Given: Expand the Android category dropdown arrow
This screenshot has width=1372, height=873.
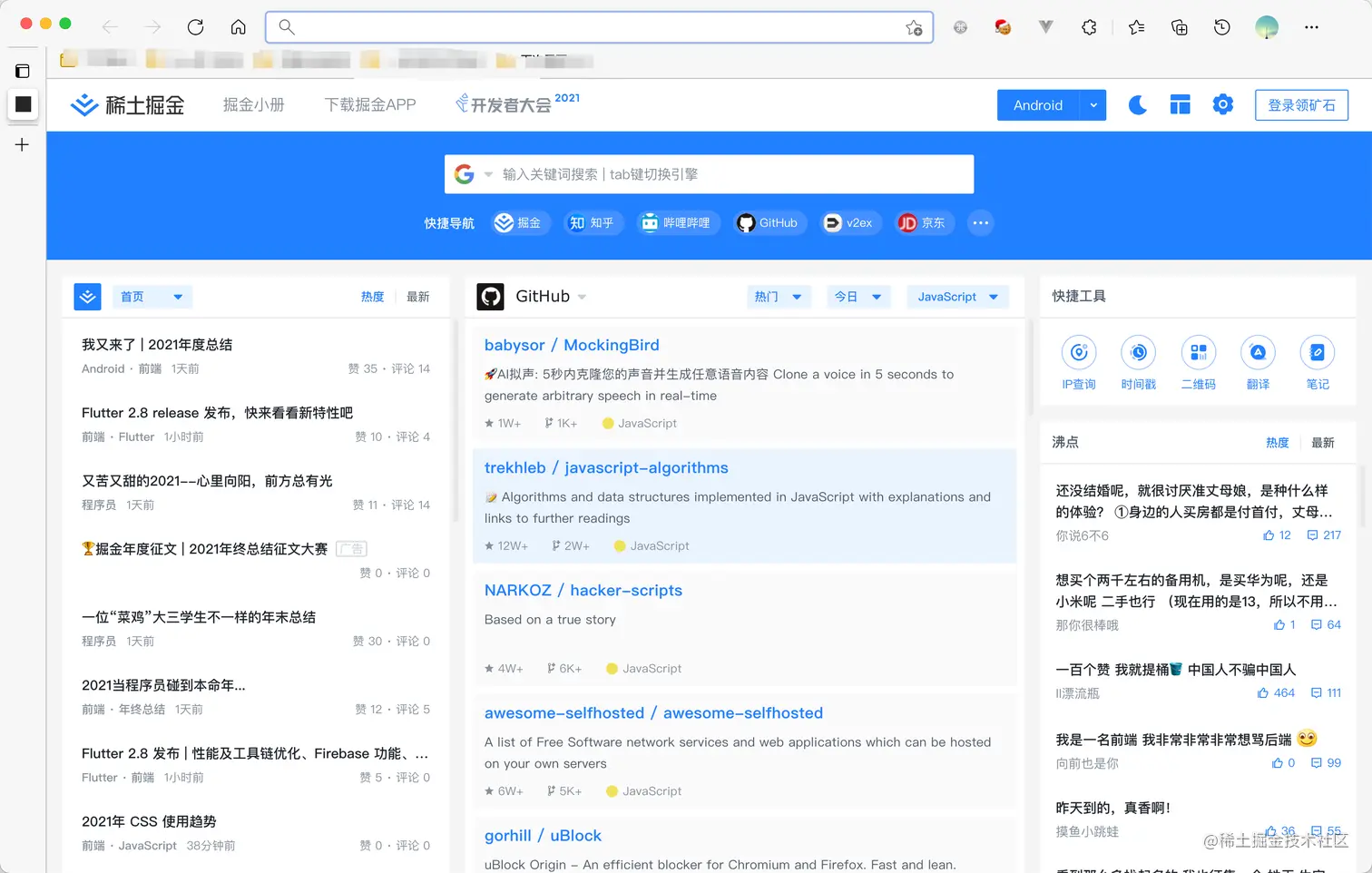Looking at the screenshot, I should point(1093,105).
